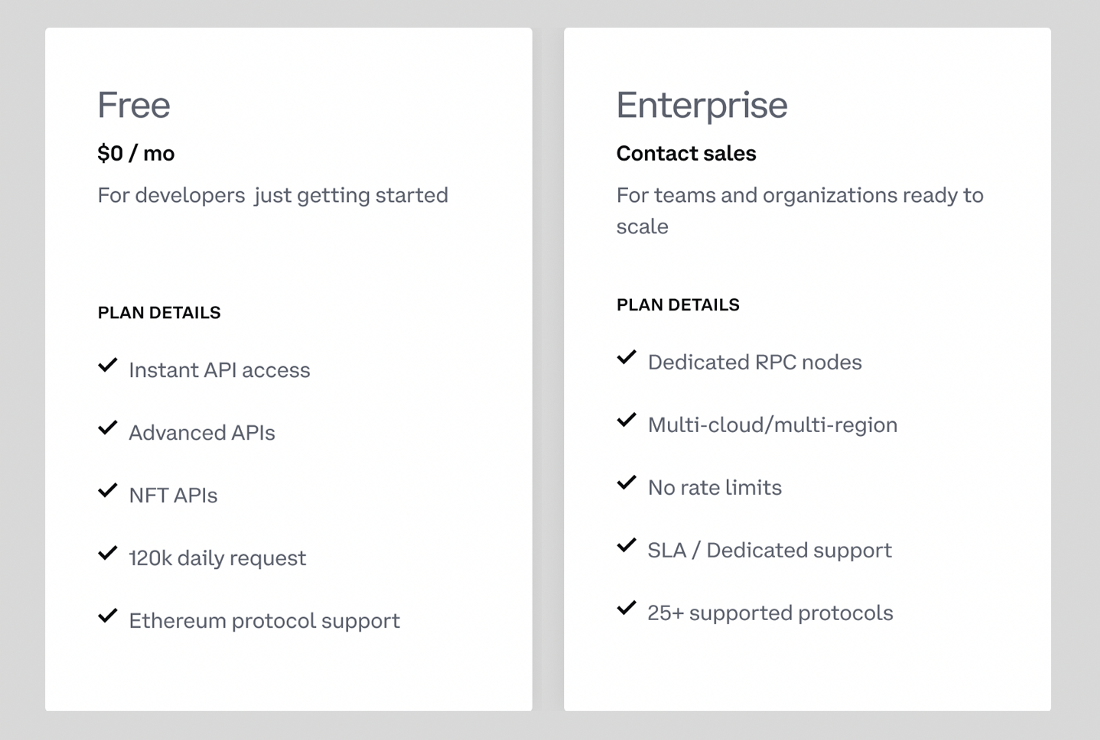Click the checkmark beside No rate limits
This screenshot has width=1100, height=740.
point(628,483)
